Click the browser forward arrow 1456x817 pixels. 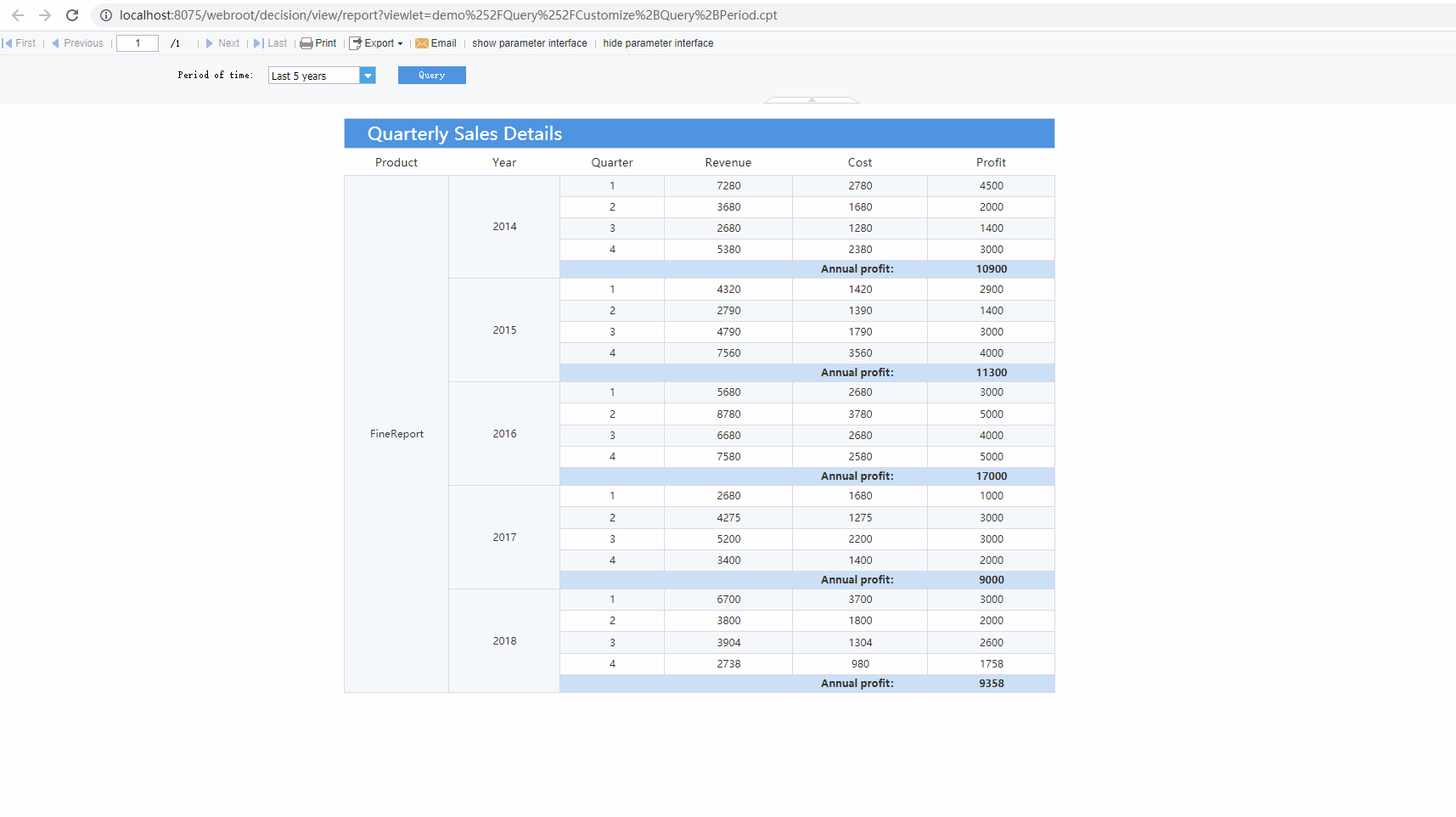pyautogui.click(x=45, y=15)
